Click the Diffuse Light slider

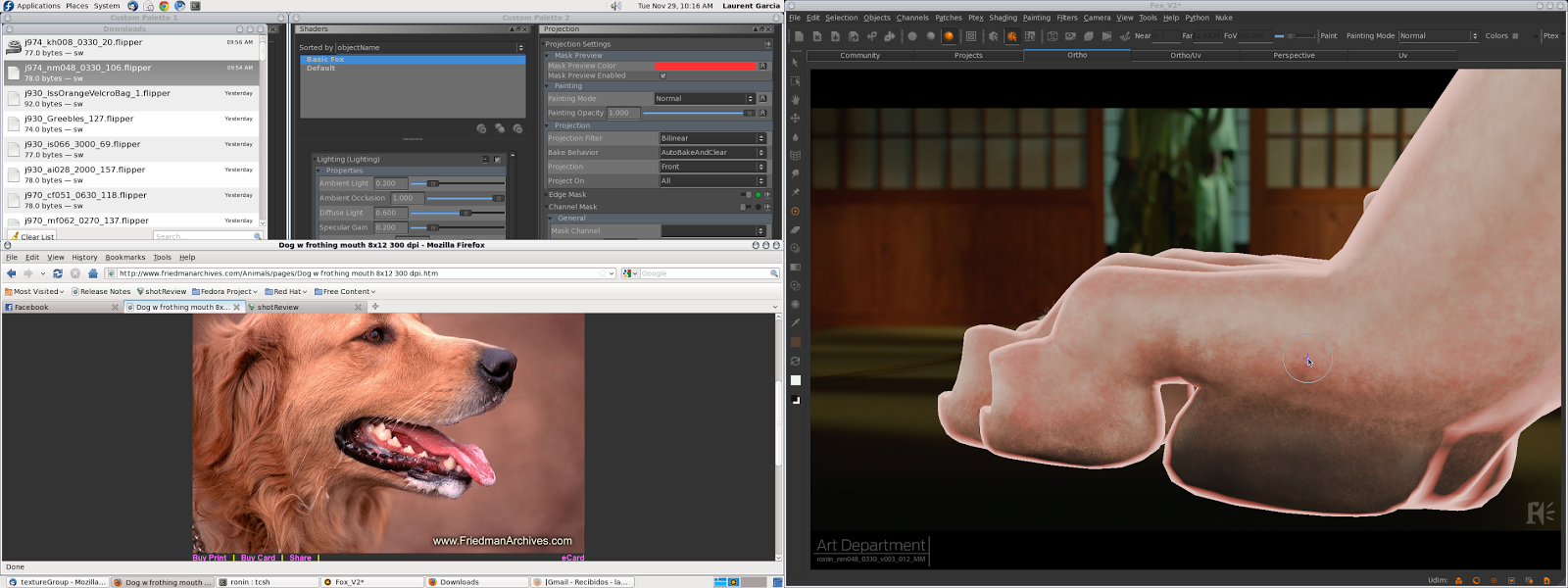457,213
